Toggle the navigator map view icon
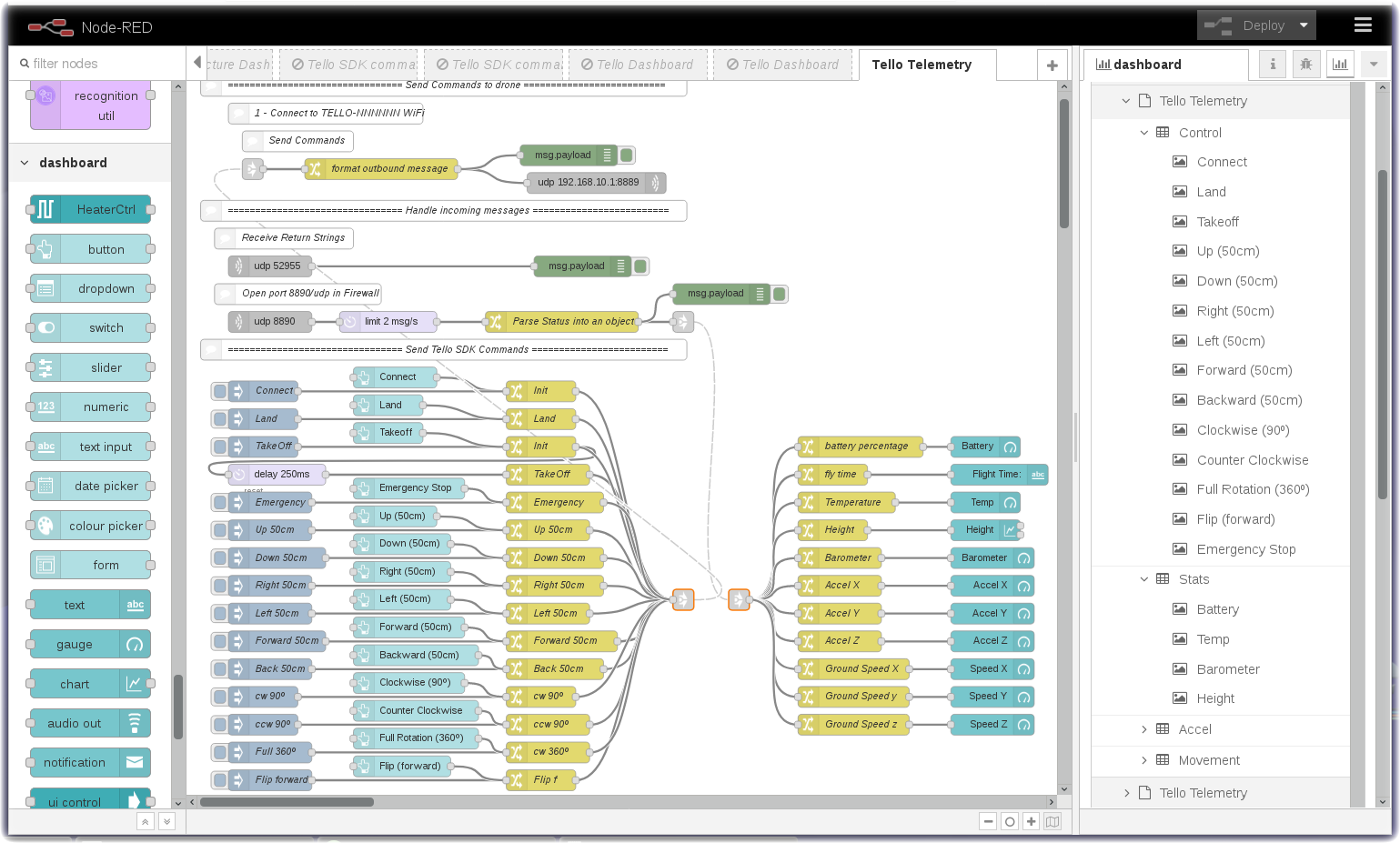This screenshot has width=1400, height=843. (x=1053, y=821)
